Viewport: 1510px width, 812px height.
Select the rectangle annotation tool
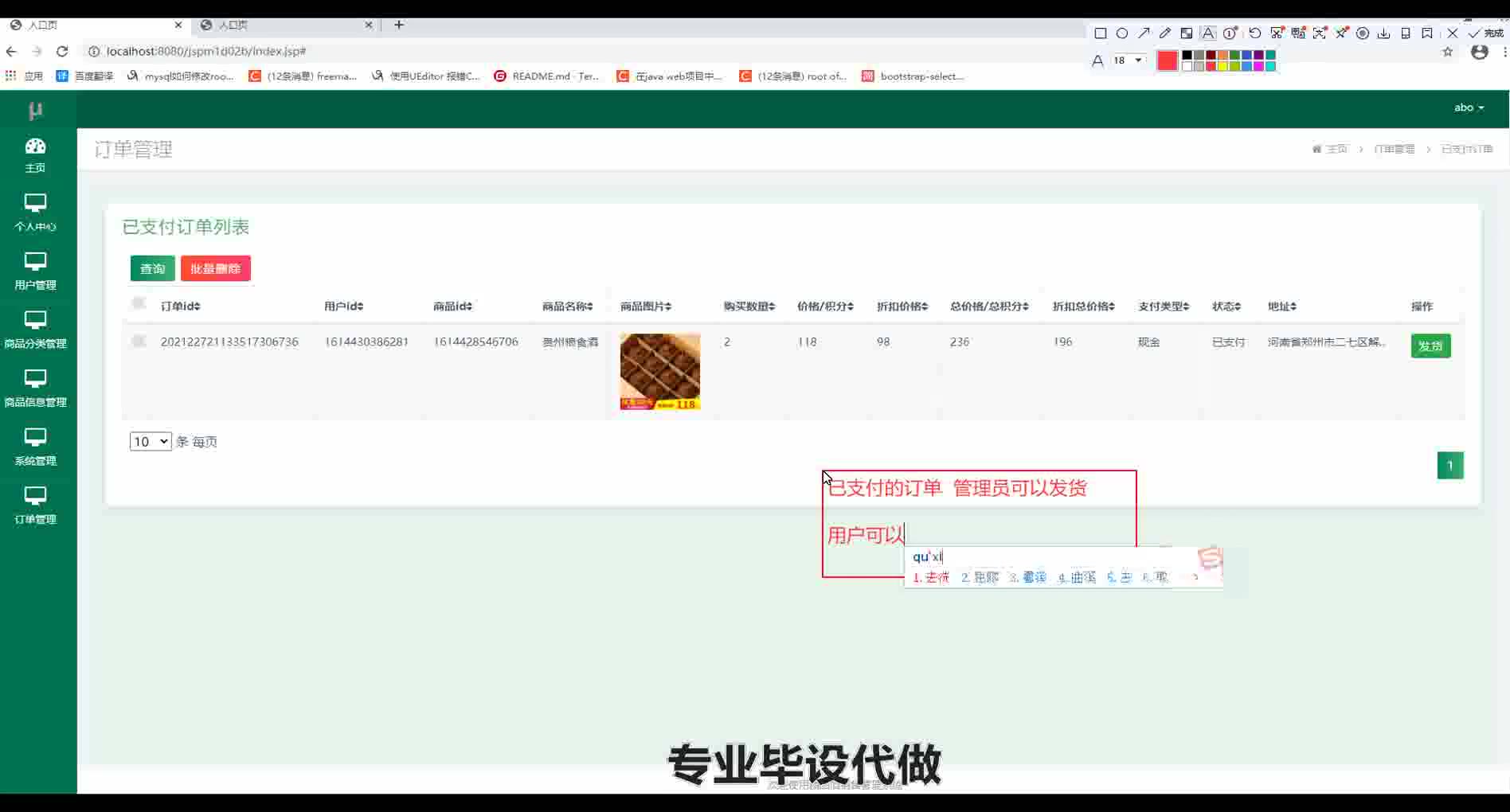click(1101, 33)
